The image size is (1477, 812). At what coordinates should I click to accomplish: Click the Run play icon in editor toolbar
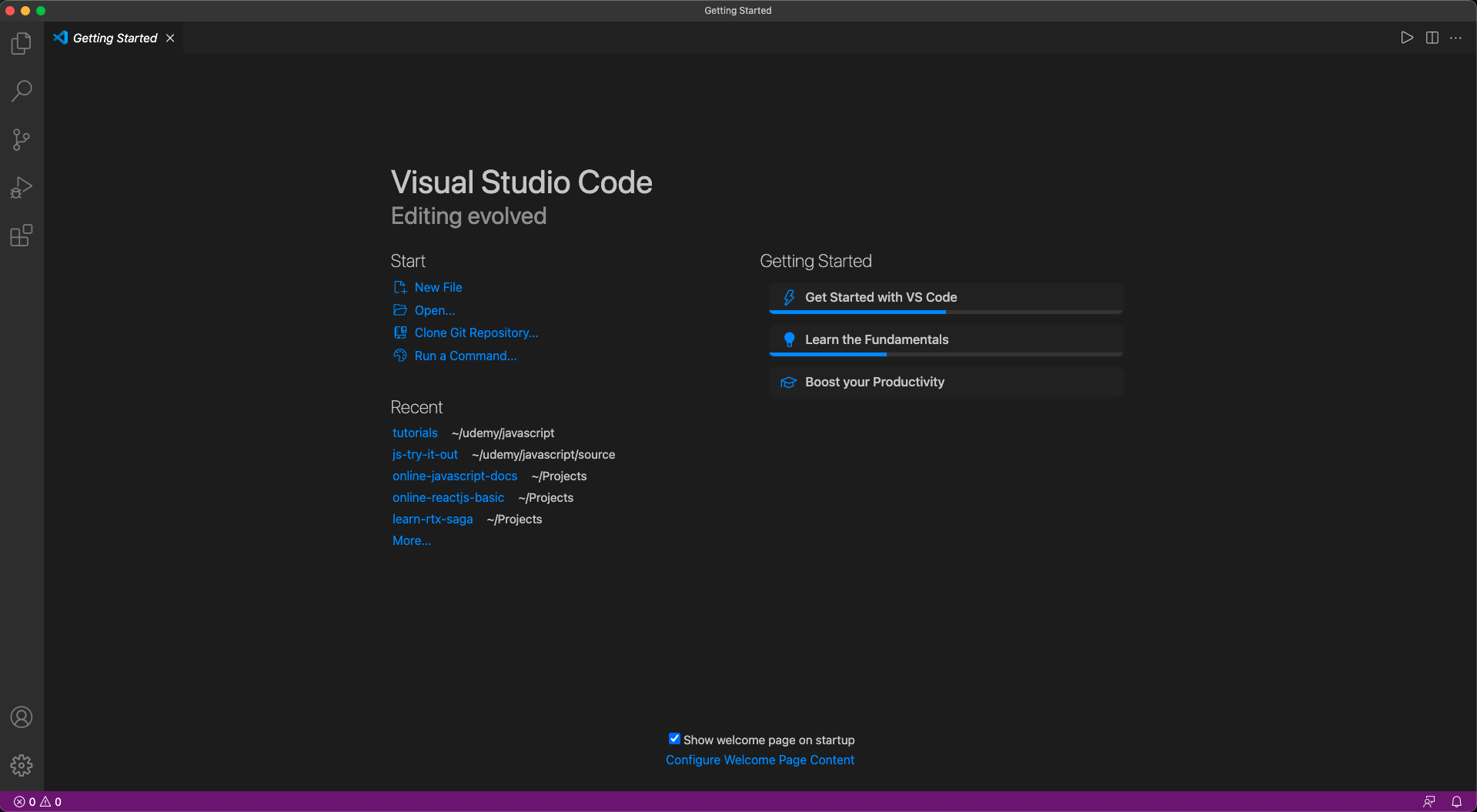point(1407,38)
